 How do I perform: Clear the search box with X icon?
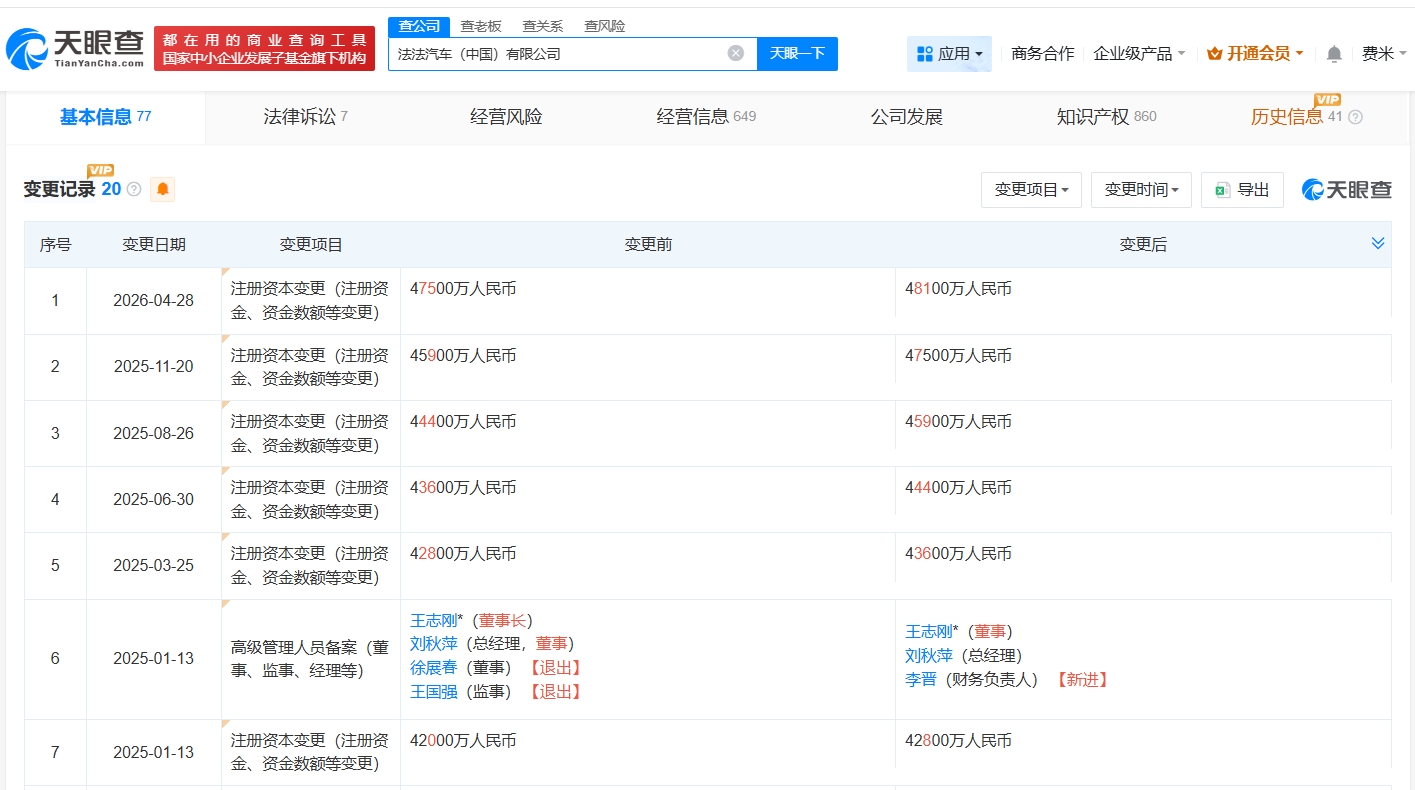735,53
